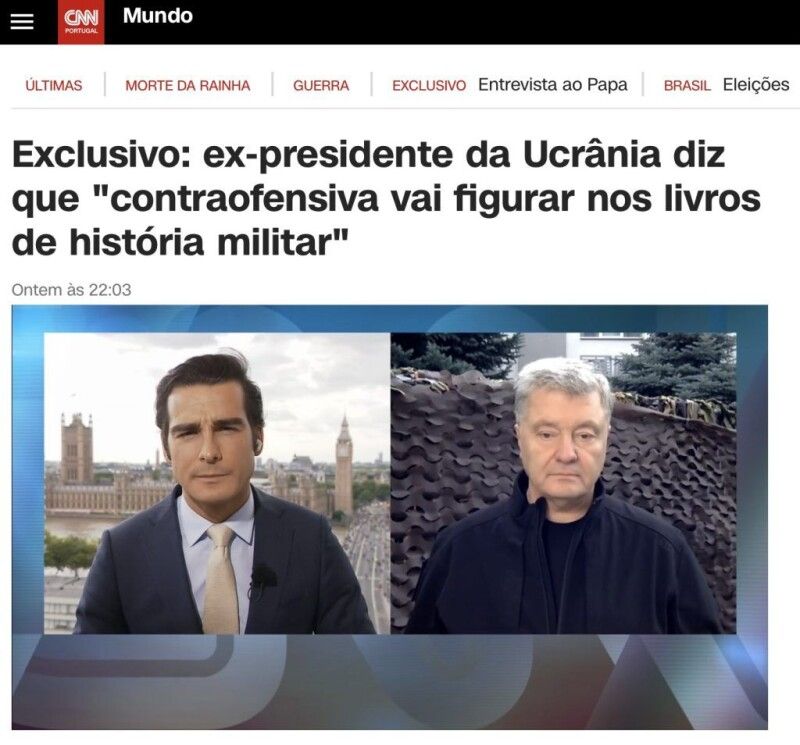Viewport: 800px width, 745px height.
Task: Click the Parliament tower left of the anchor
Action: (x=77, y=448)
